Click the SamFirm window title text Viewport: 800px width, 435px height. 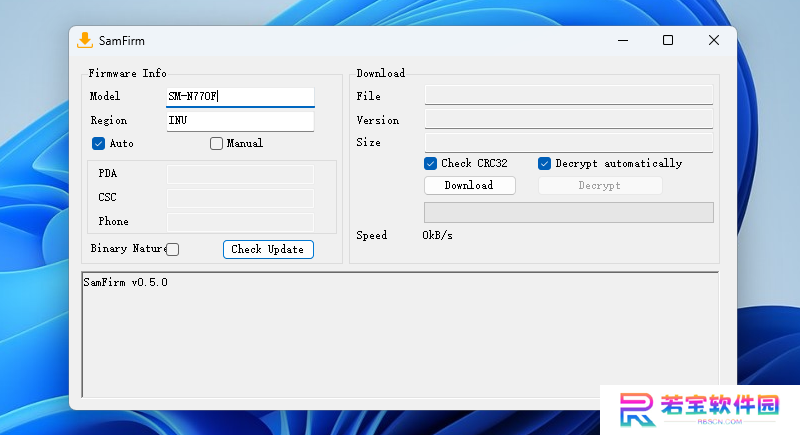click(122, 41)
